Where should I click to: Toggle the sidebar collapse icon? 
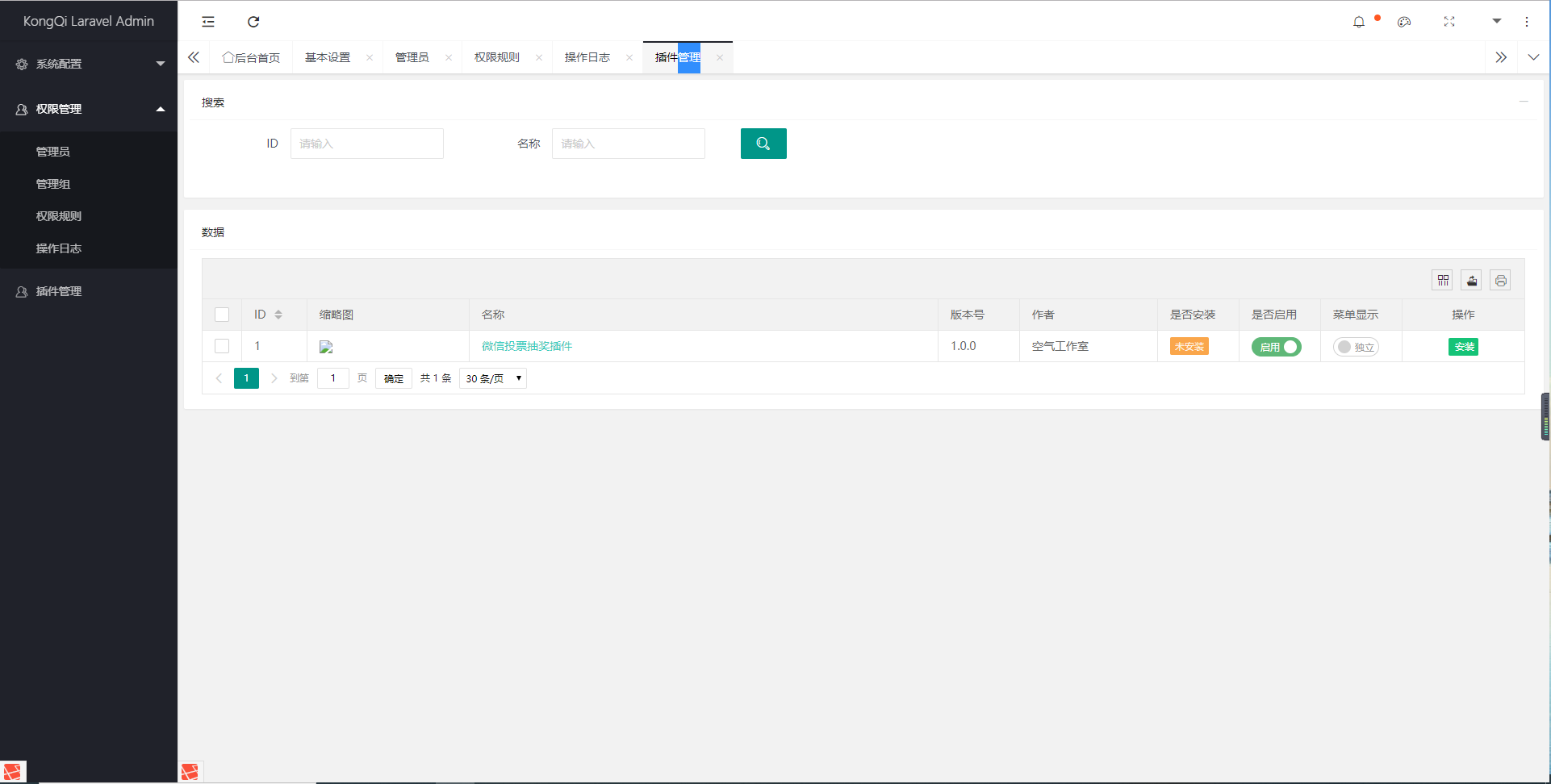[x=208, y=22]
